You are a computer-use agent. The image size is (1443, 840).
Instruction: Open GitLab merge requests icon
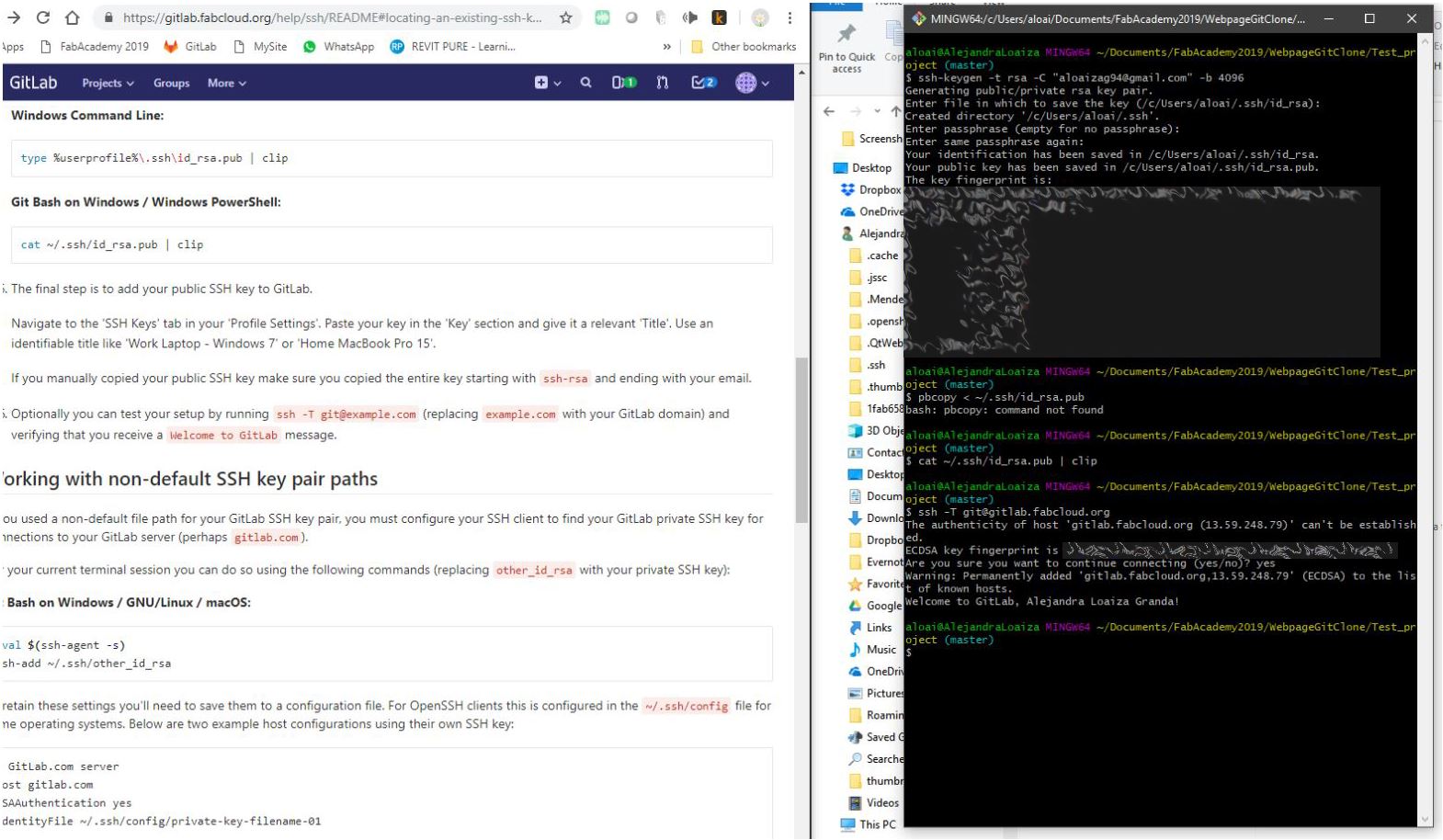tap(663, 83)
